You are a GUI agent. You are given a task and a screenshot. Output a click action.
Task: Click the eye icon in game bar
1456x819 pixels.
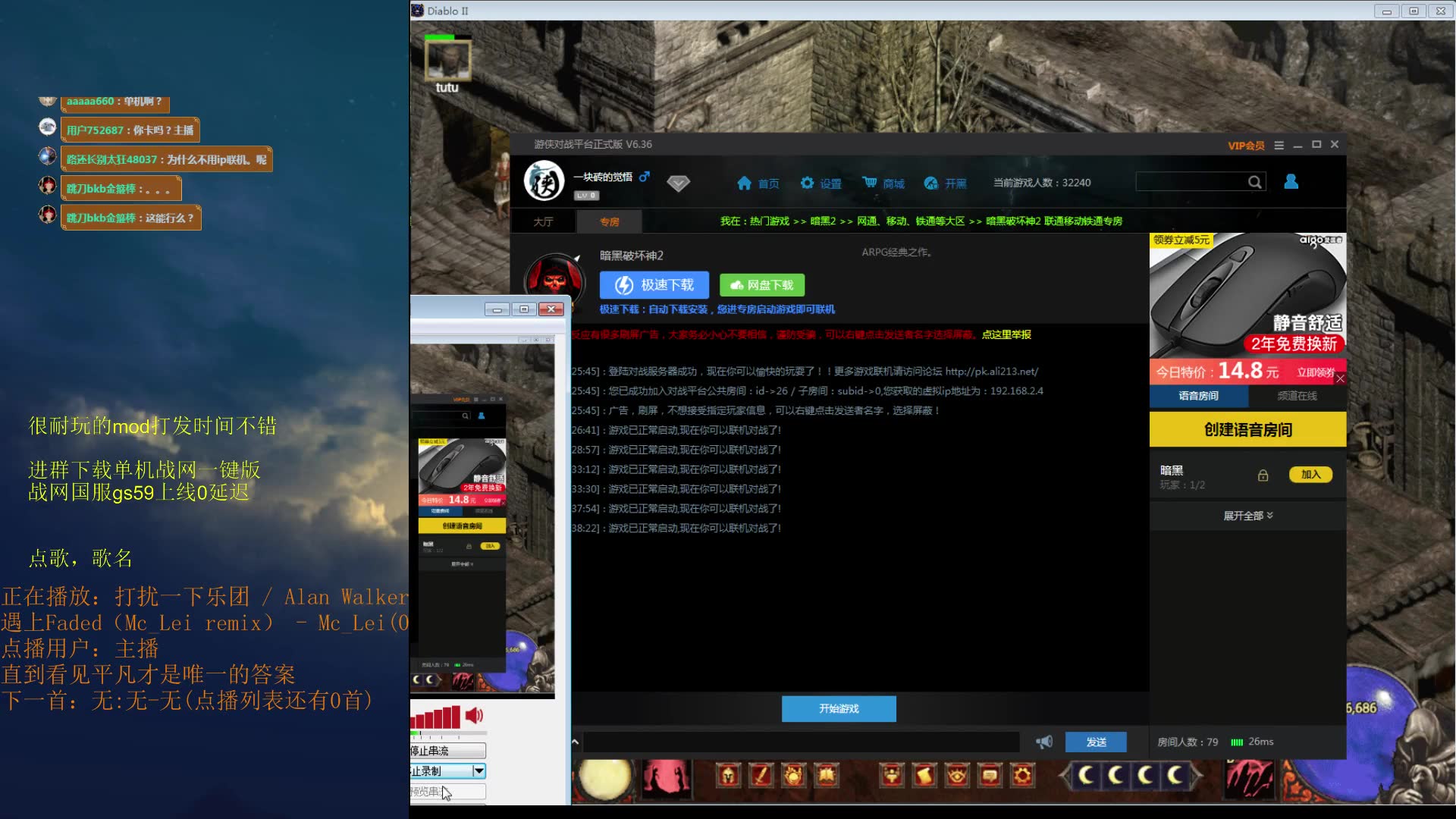957,775
